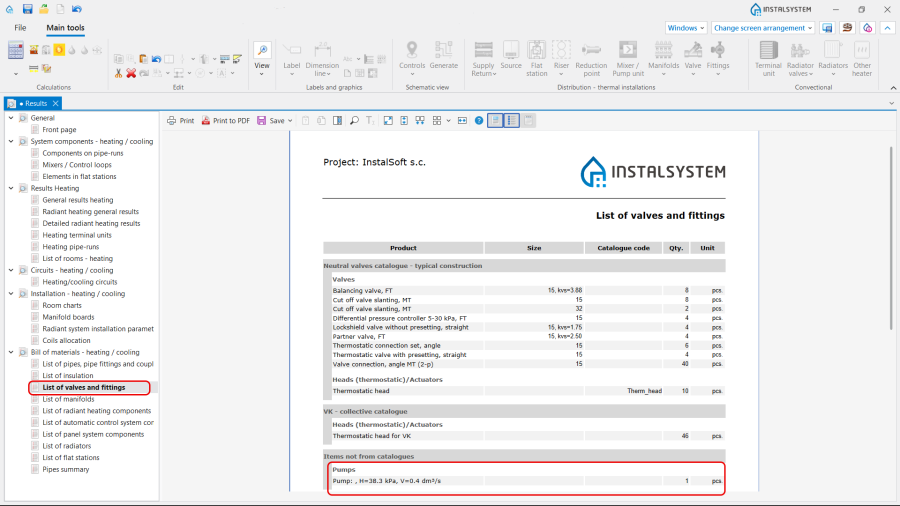Click the scissors Cut icon
The height and width of the screenshot is (506, 900).
tap(118, 73)
